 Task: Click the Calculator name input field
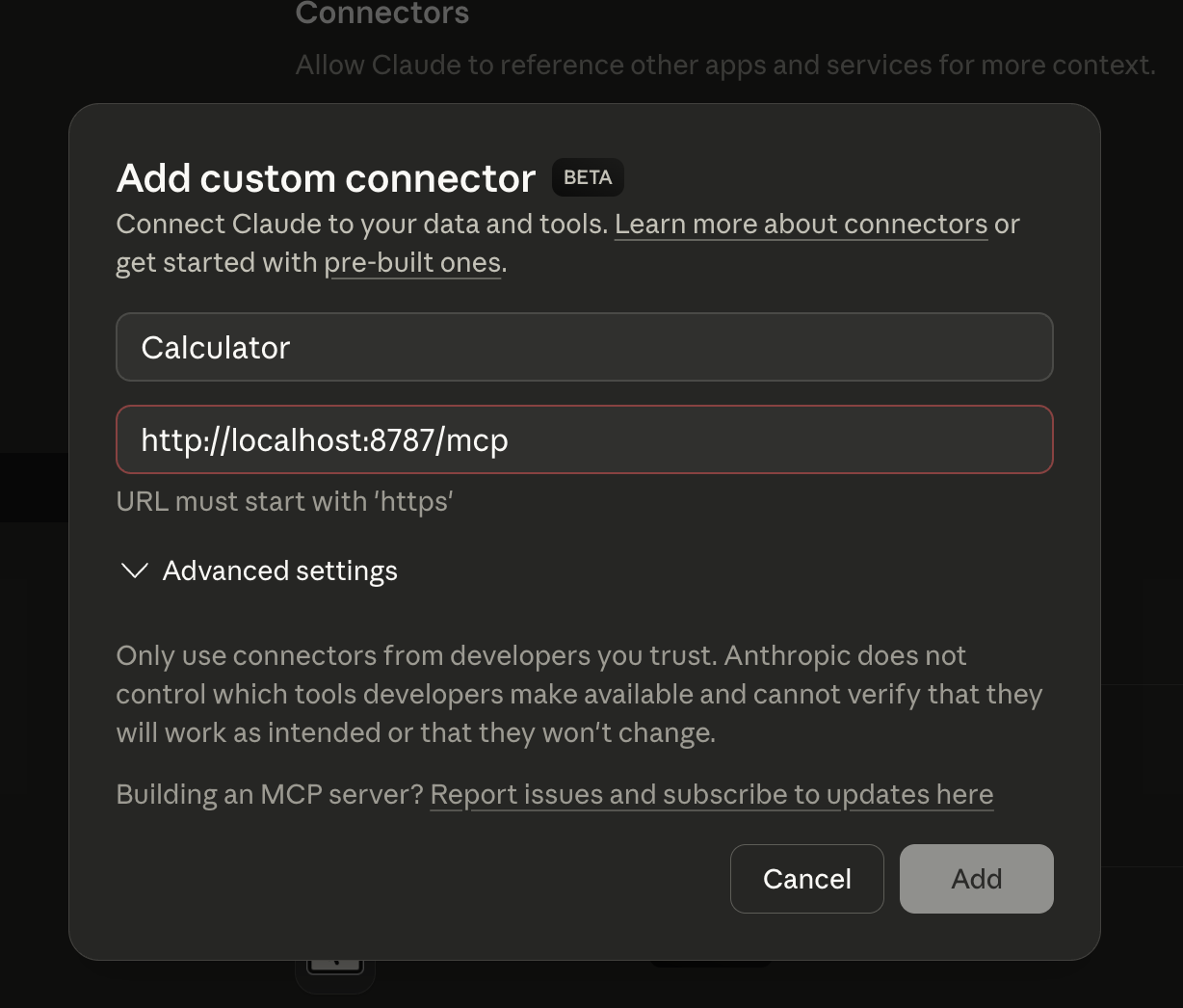point(584,347)
